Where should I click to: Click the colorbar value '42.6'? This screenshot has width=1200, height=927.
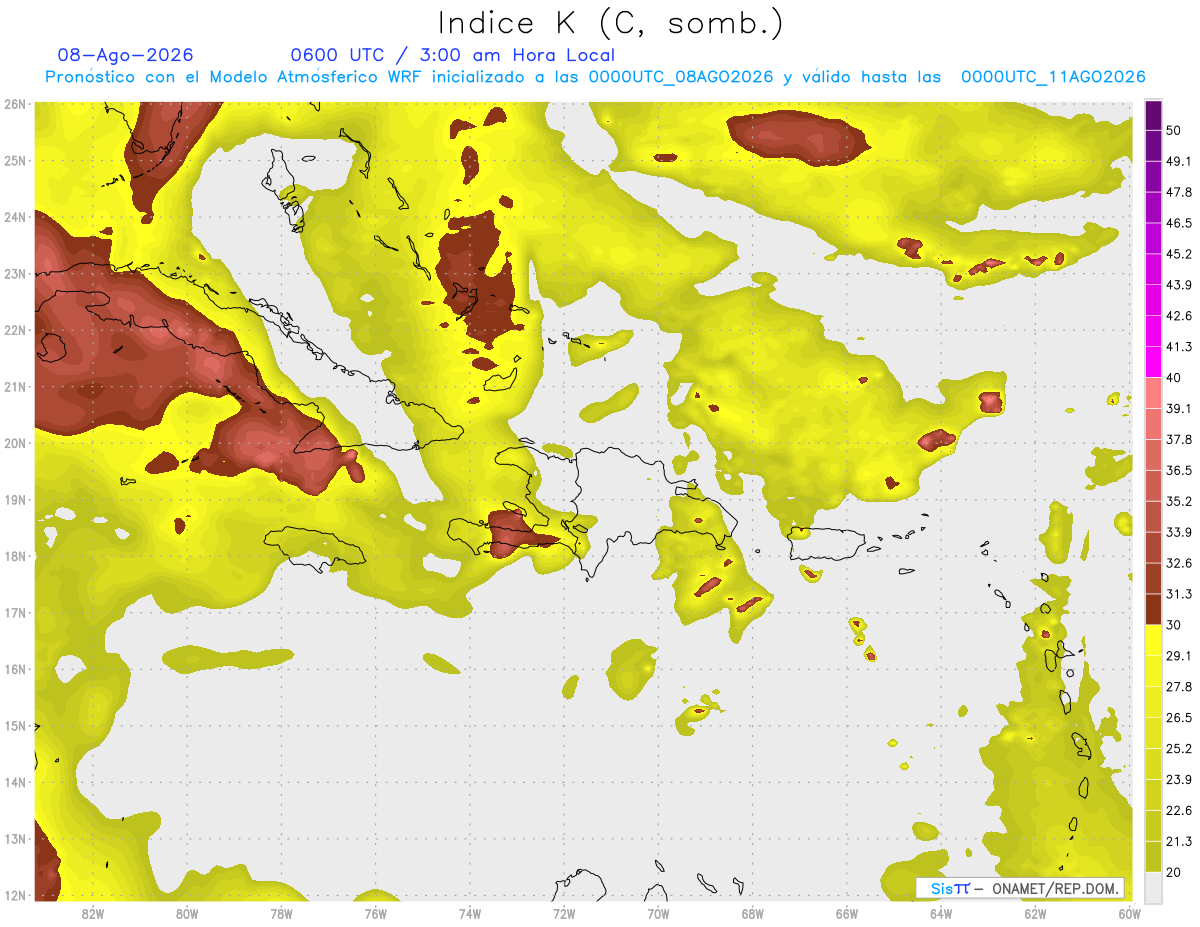1179,316
